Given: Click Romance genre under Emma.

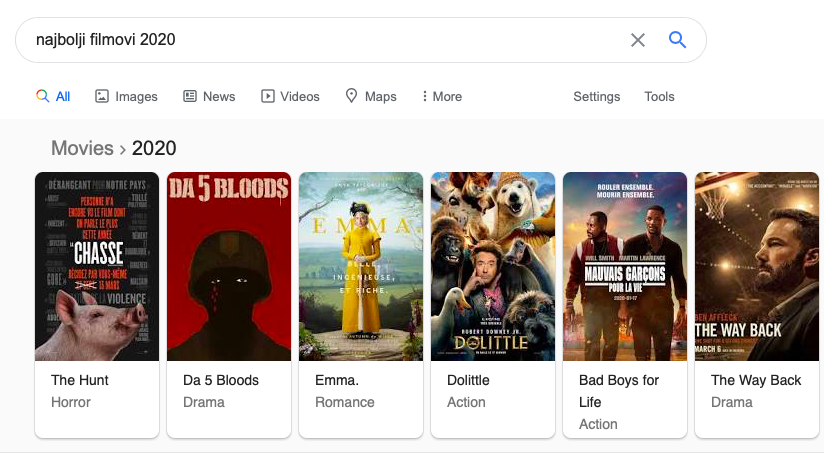Looking at the screenshot, I should [345, 402].
